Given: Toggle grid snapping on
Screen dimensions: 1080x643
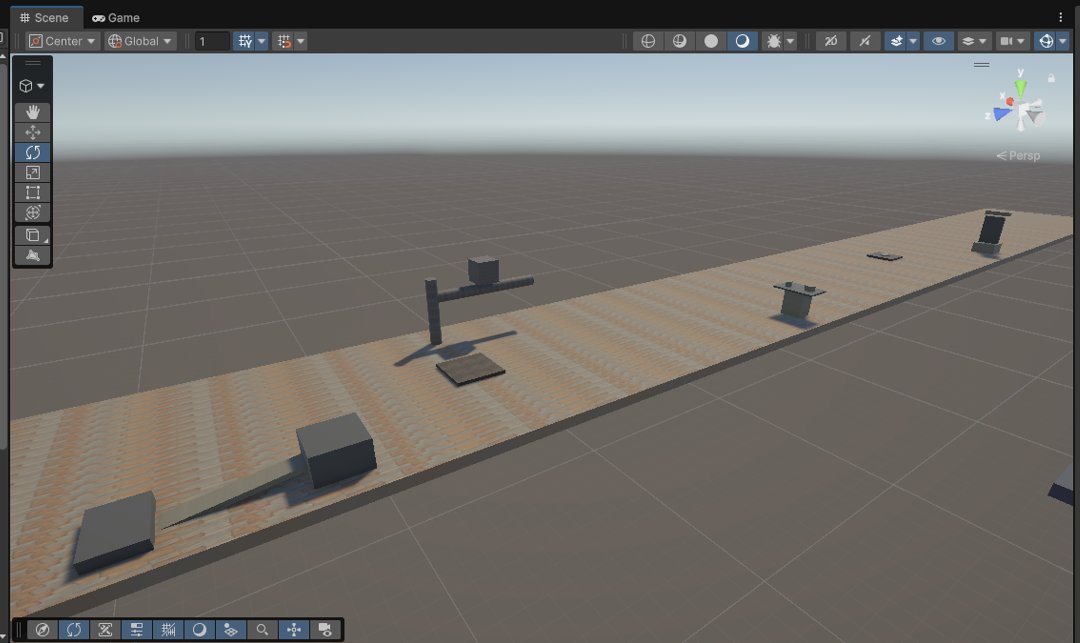Looking at the screenshot, I should pyautogui.click(x=244, y=41).
